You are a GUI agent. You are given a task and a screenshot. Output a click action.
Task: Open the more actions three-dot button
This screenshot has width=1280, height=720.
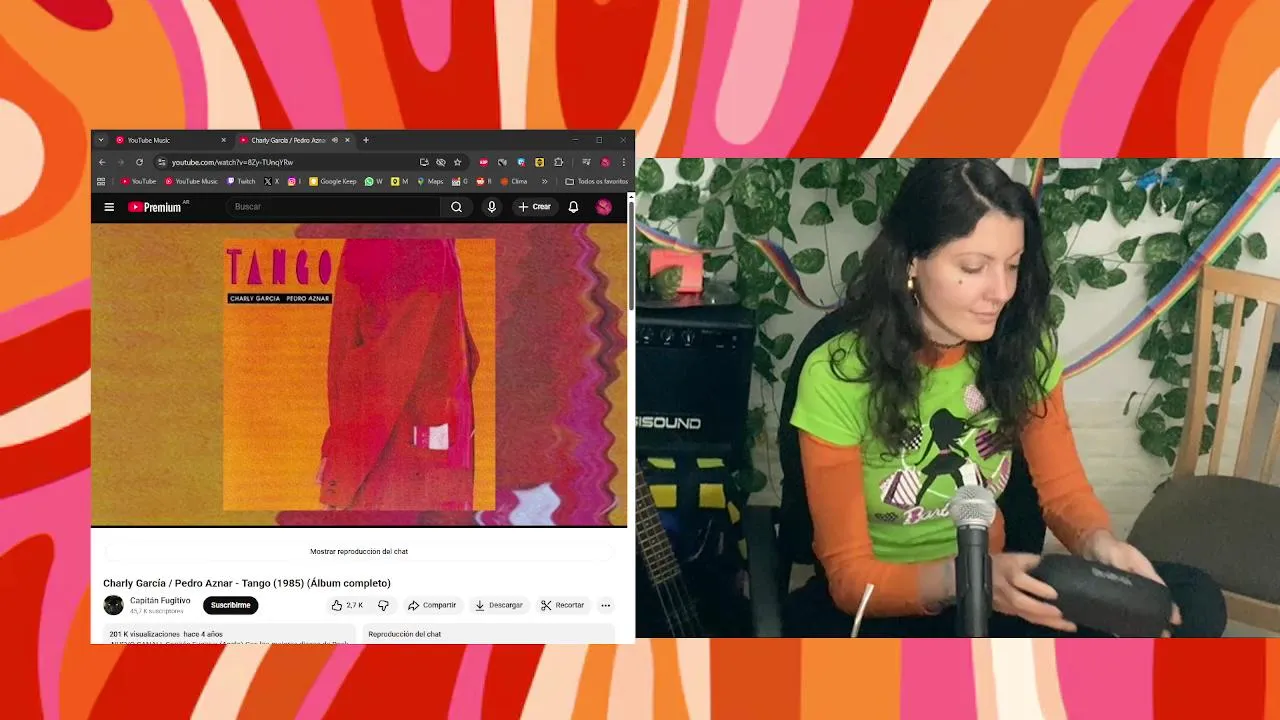tap(605, 605)
